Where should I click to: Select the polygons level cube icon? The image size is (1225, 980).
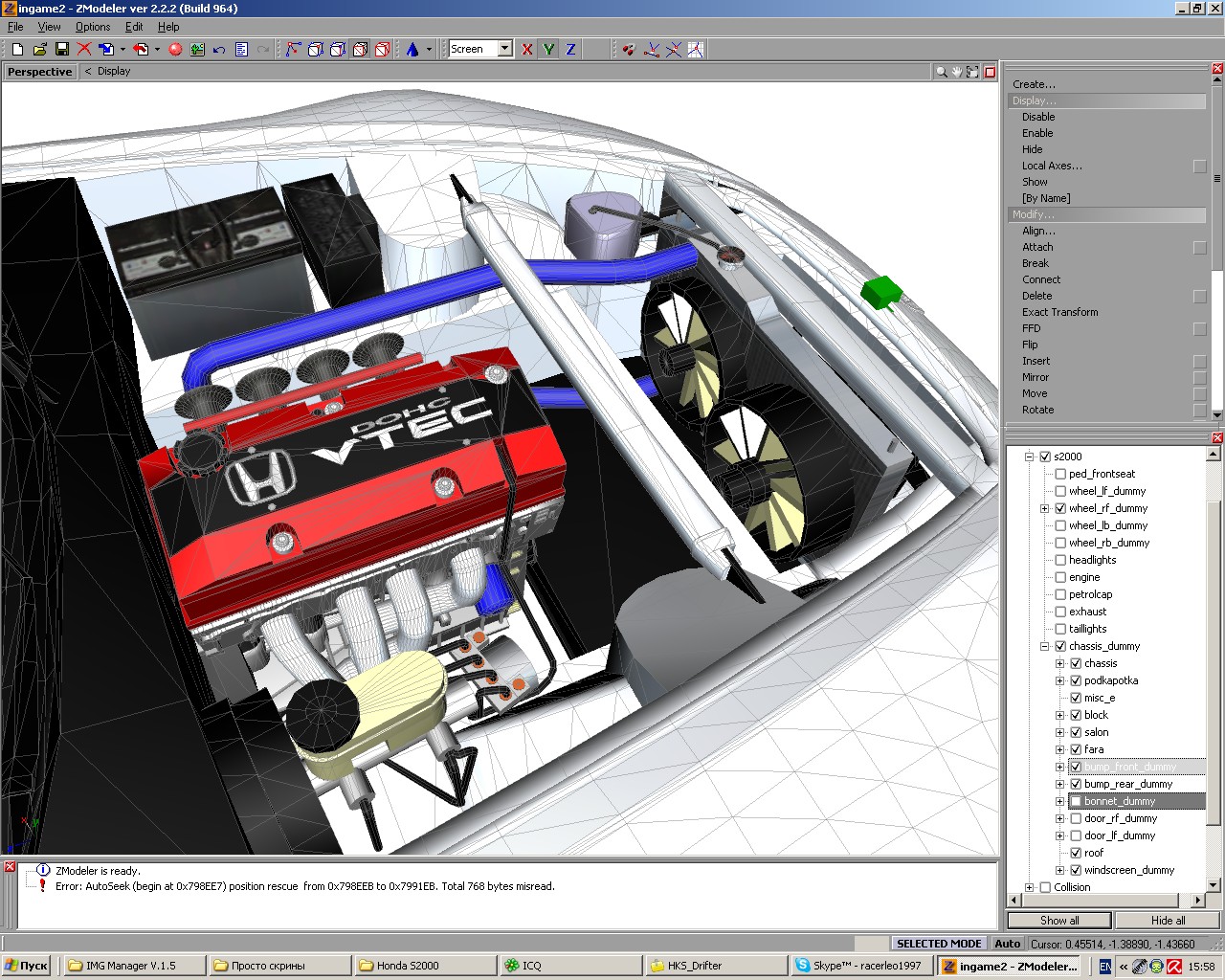[337, 49]
